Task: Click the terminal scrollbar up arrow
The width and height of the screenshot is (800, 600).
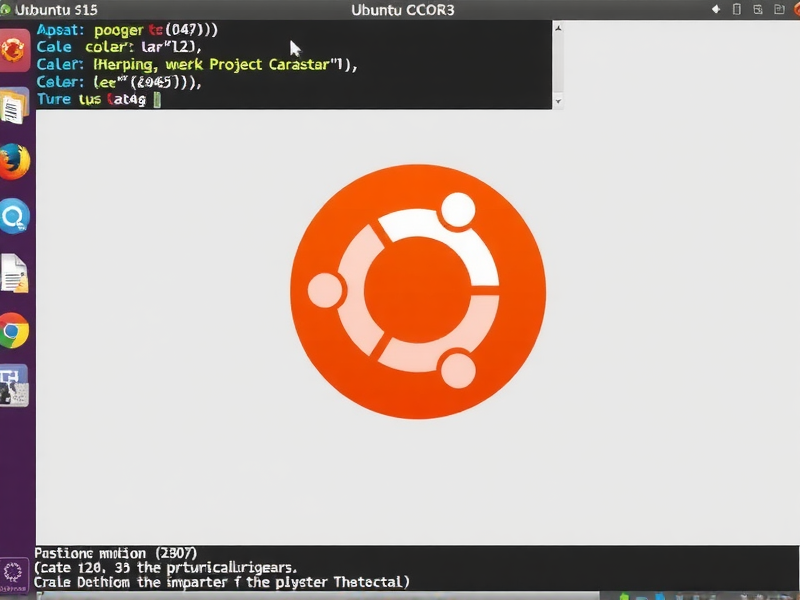Action: coord(557,29)
